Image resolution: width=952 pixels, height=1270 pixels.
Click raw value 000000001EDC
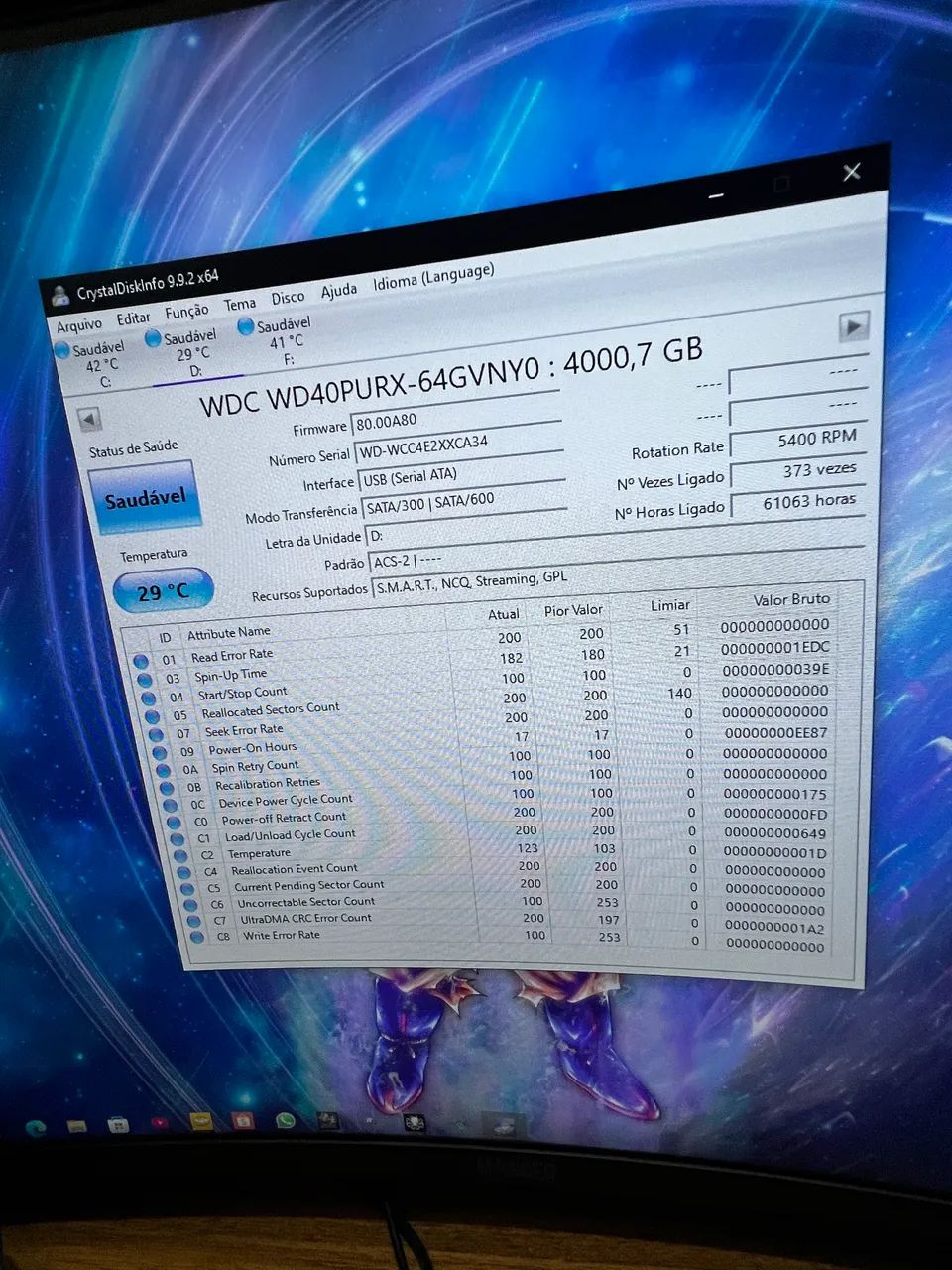coord(775,647)
